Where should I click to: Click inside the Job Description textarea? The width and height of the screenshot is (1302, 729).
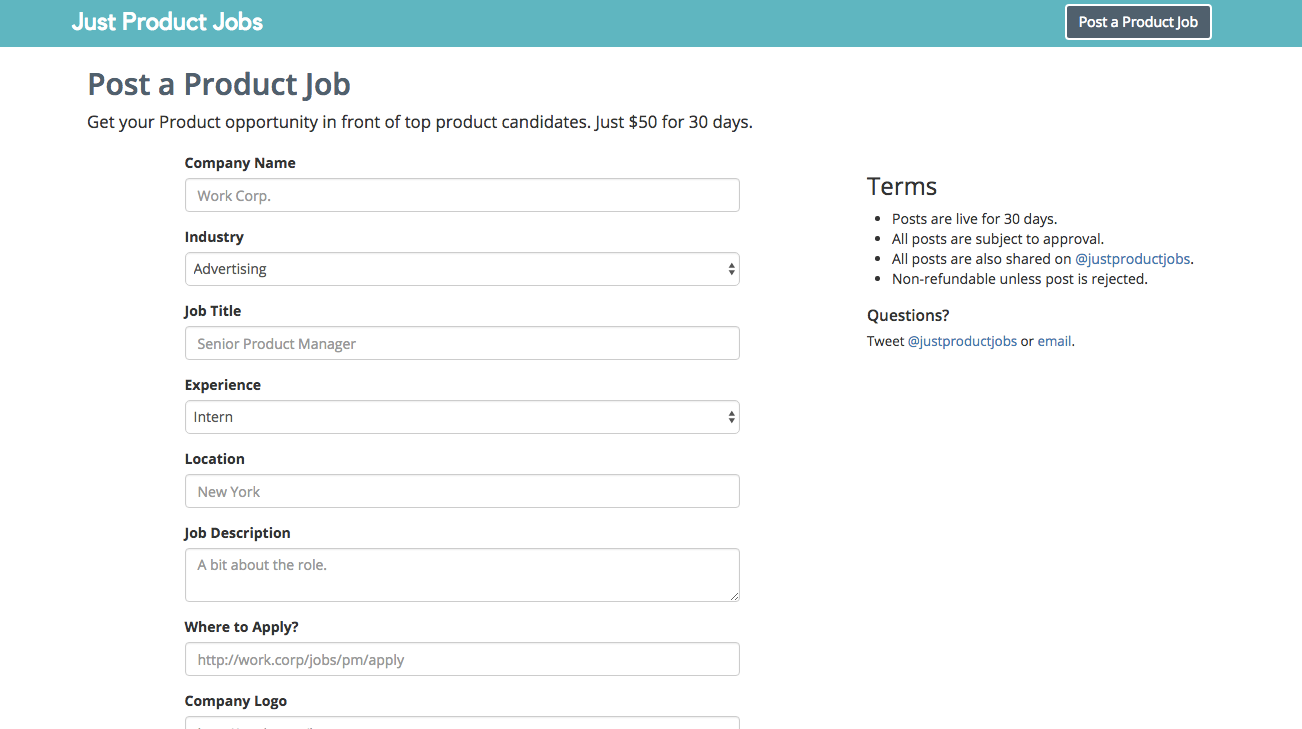coord(462,574)
